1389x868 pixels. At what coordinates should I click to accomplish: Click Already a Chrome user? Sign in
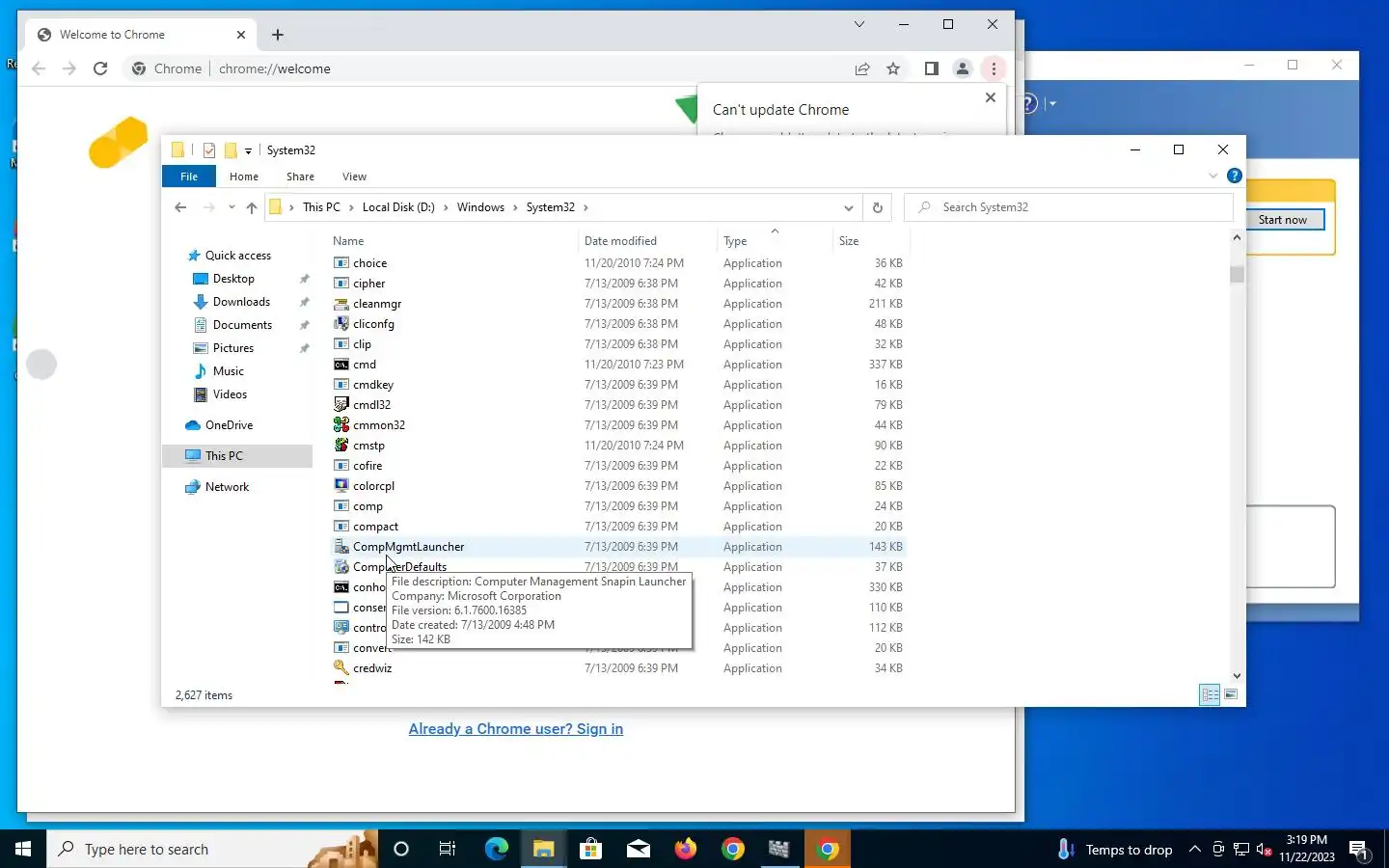[516, 729]
